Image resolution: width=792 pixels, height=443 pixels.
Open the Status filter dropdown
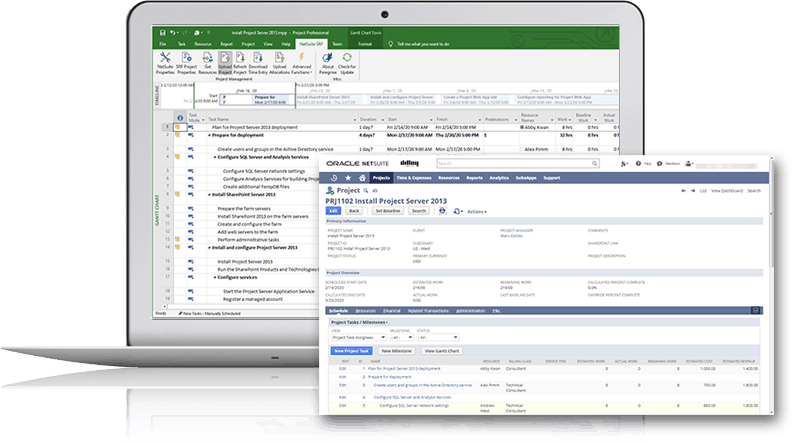[437, 337]
